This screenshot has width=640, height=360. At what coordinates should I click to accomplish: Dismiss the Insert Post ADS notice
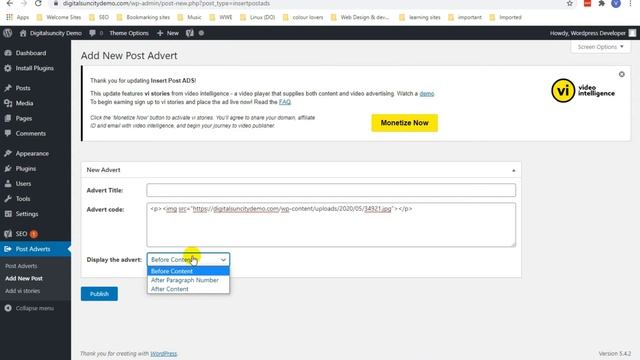point(622,74)
